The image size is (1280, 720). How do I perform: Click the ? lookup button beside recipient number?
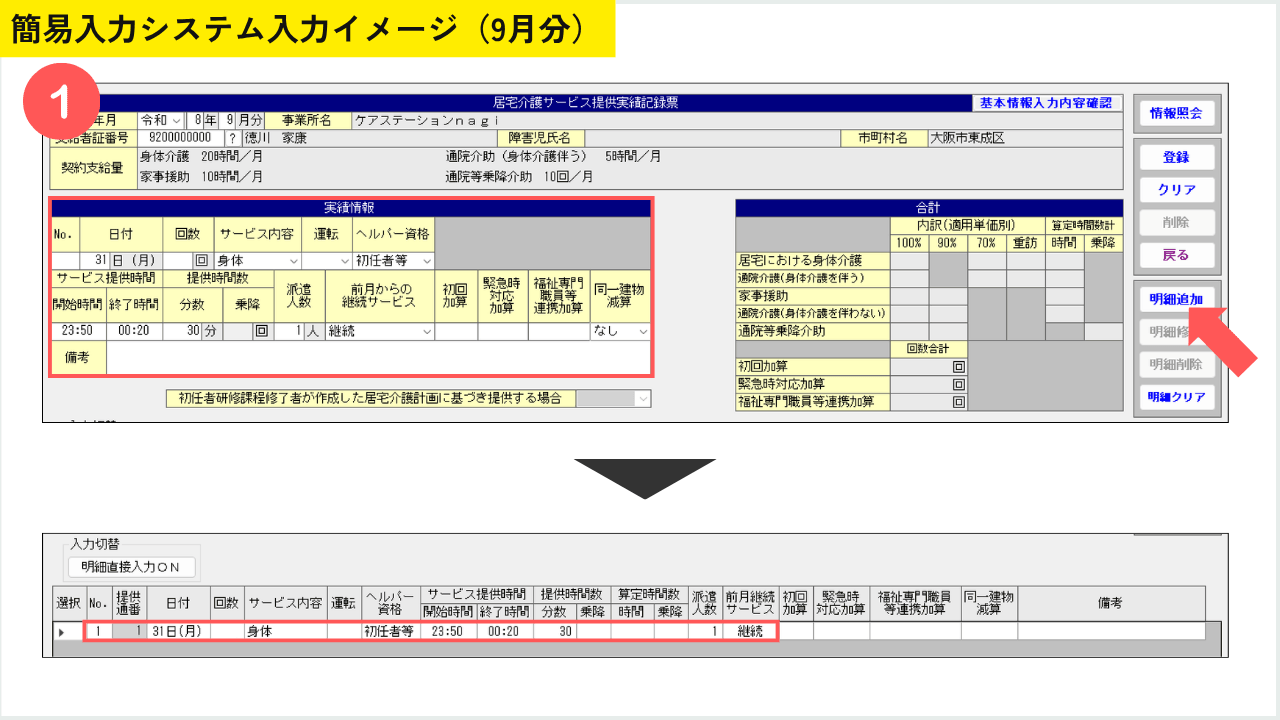click(231, 138)
